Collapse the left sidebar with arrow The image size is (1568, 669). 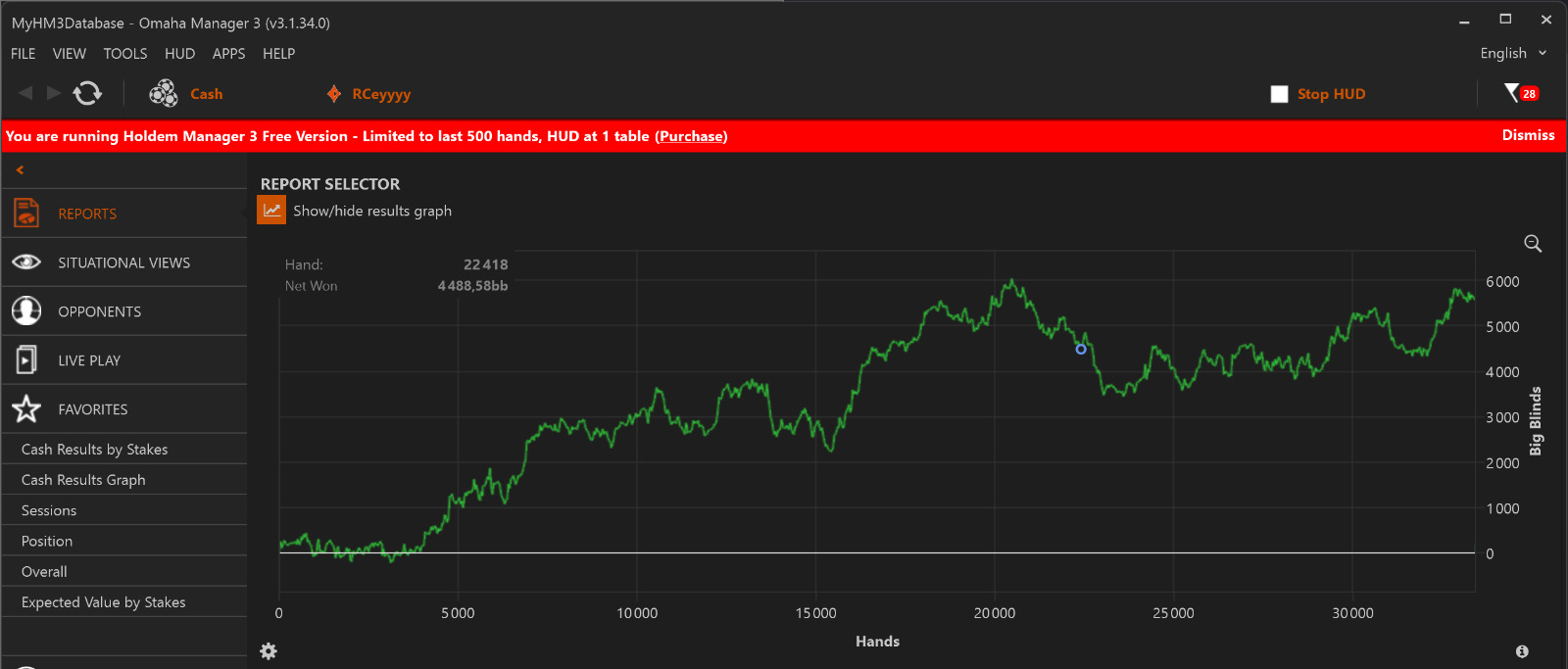[x=20, y=170]
